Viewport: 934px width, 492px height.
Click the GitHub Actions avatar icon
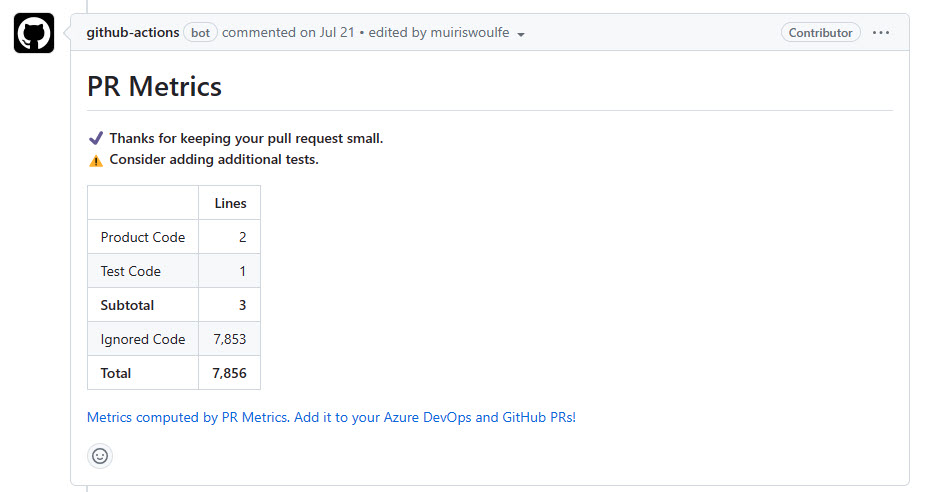point(34,33)
